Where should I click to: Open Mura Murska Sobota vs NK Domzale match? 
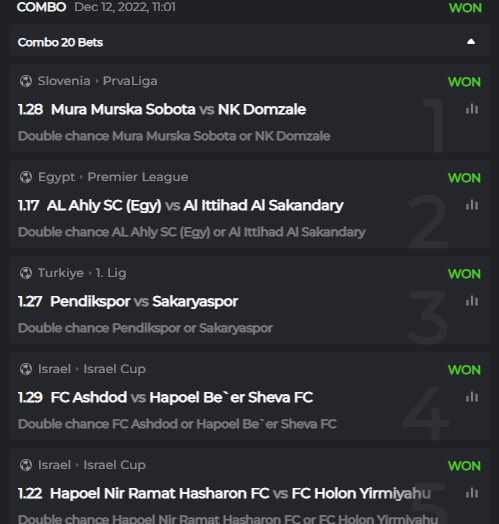coord(178,109)
